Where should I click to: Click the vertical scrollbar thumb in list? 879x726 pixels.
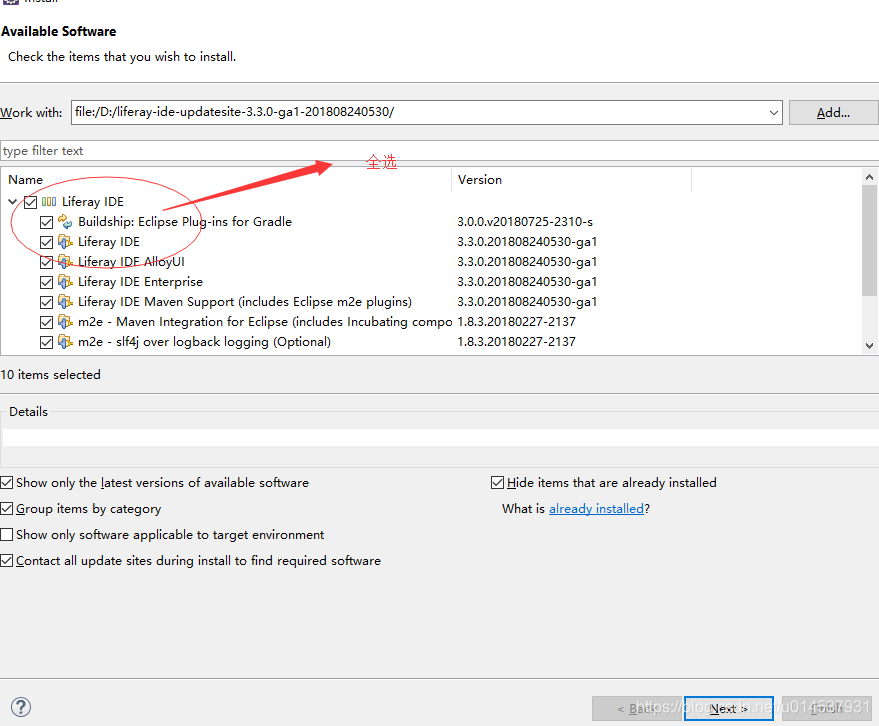pos(869,240)
